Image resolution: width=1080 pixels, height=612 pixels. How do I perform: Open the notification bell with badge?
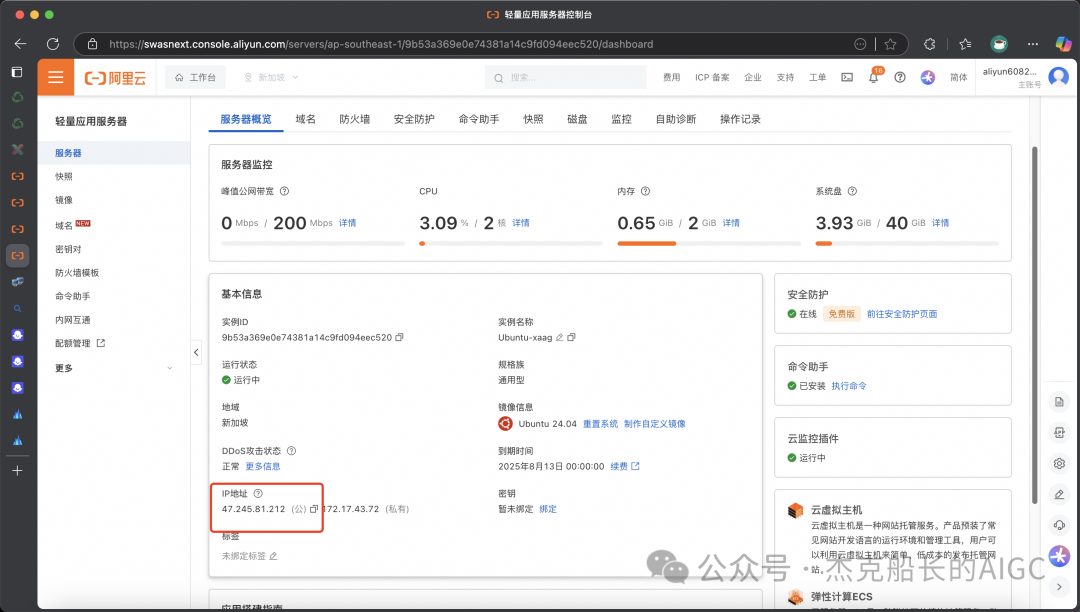873,77
